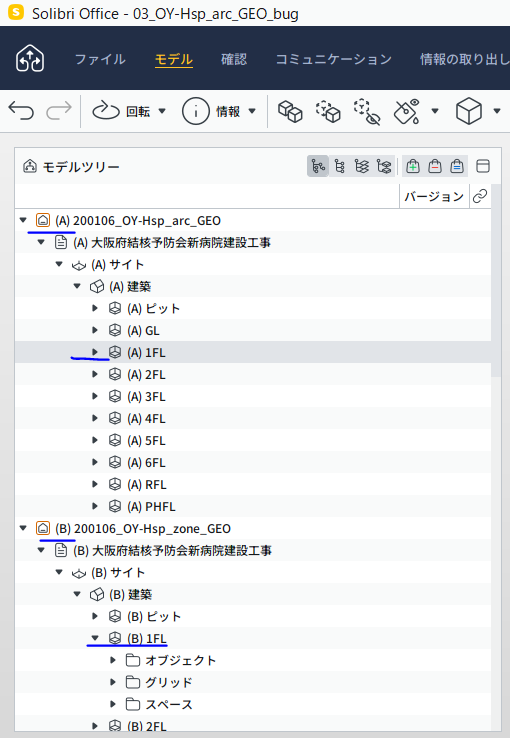Collapse the (A) 大阪府結核予防会新病院建設工事 node
This screenshot has width=510, height=738.
pos(41,242)
